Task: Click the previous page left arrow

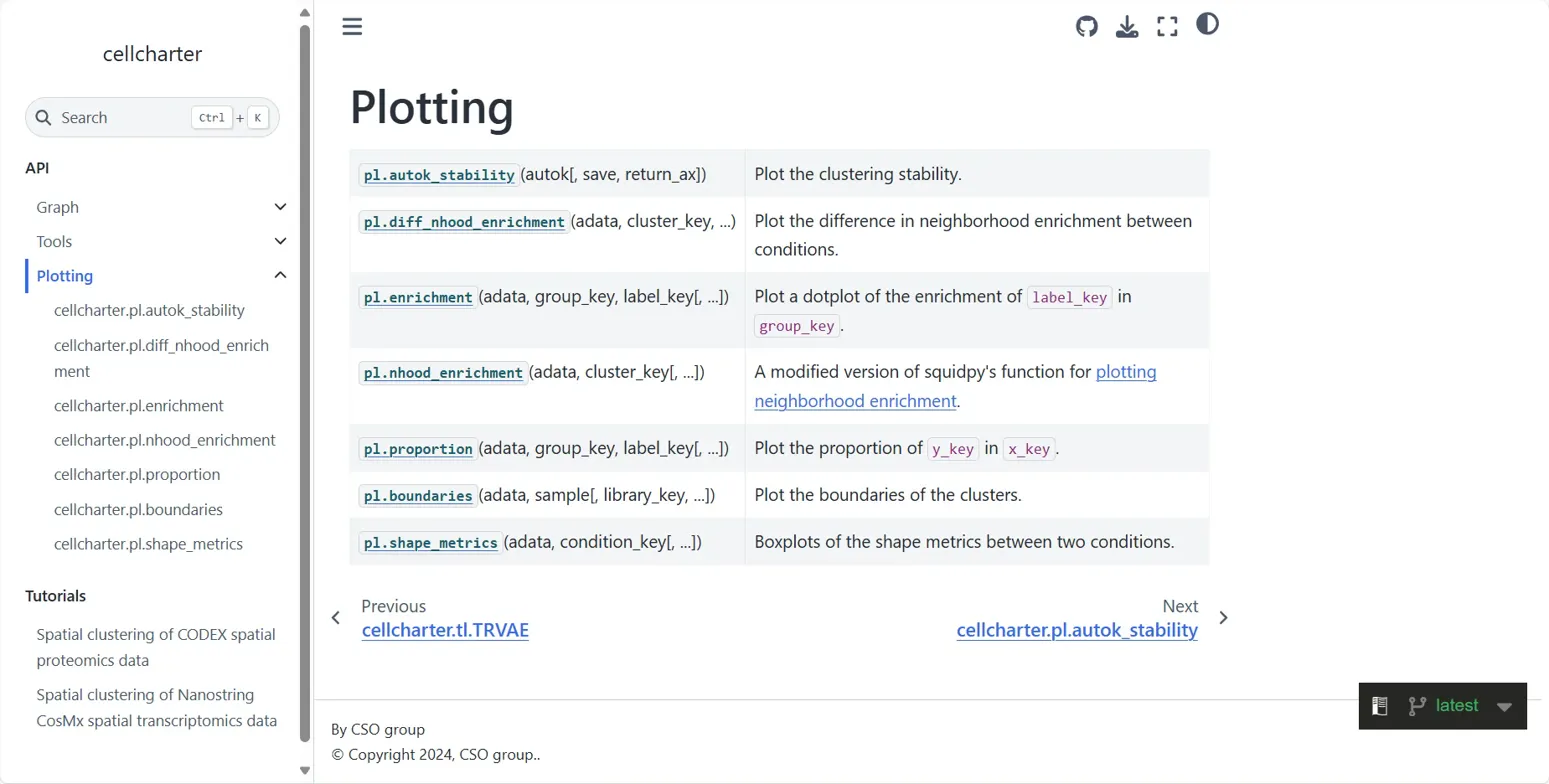Action: (336, 618)
